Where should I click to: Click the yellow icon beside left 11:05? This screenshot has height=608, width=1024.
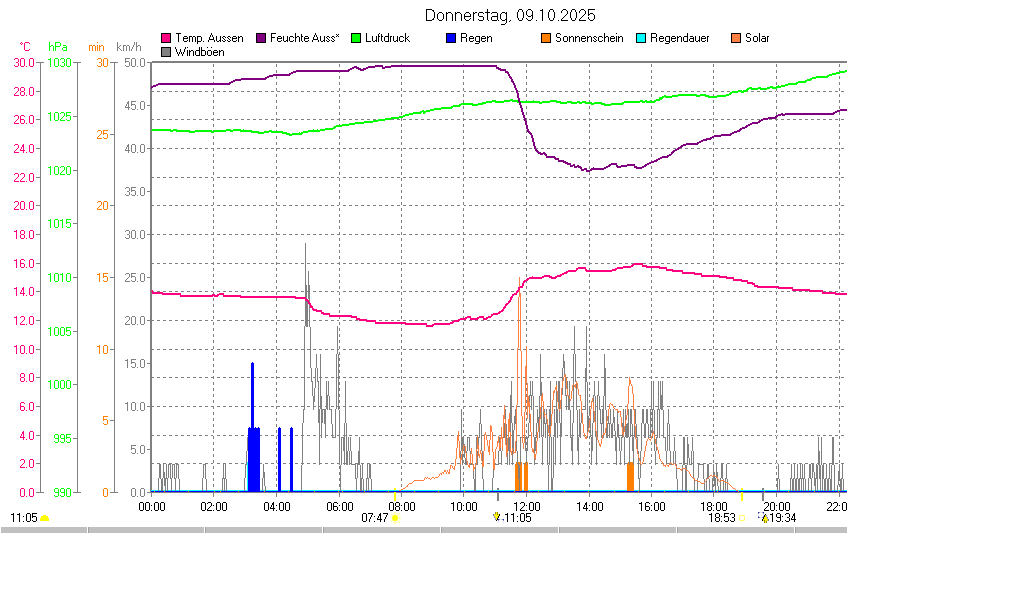(44, 518)
